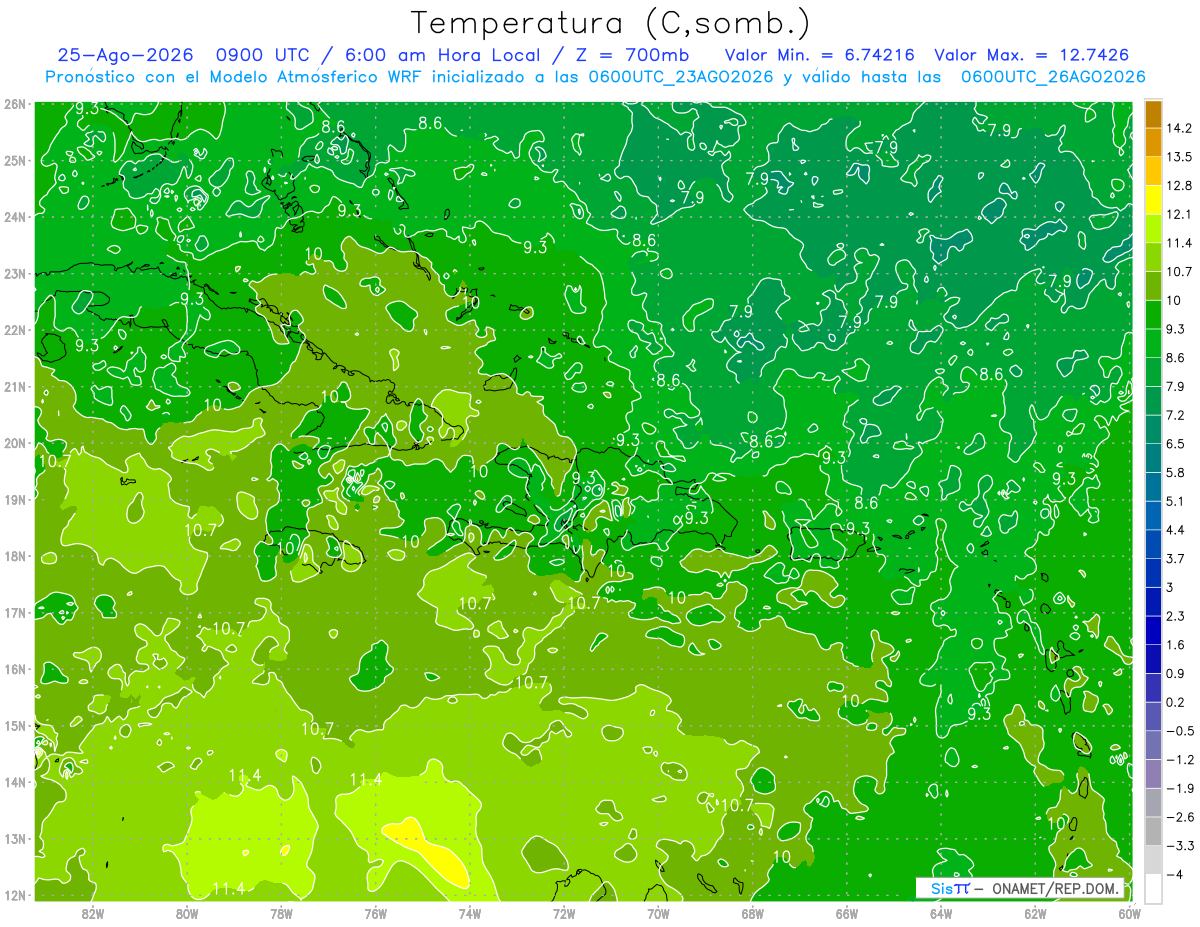Image resolution: width=1200 pixels, height=927 pixels.
Task: Click the 'Valor Min. = 6.74216' text
Action: (x=820, y=55)
